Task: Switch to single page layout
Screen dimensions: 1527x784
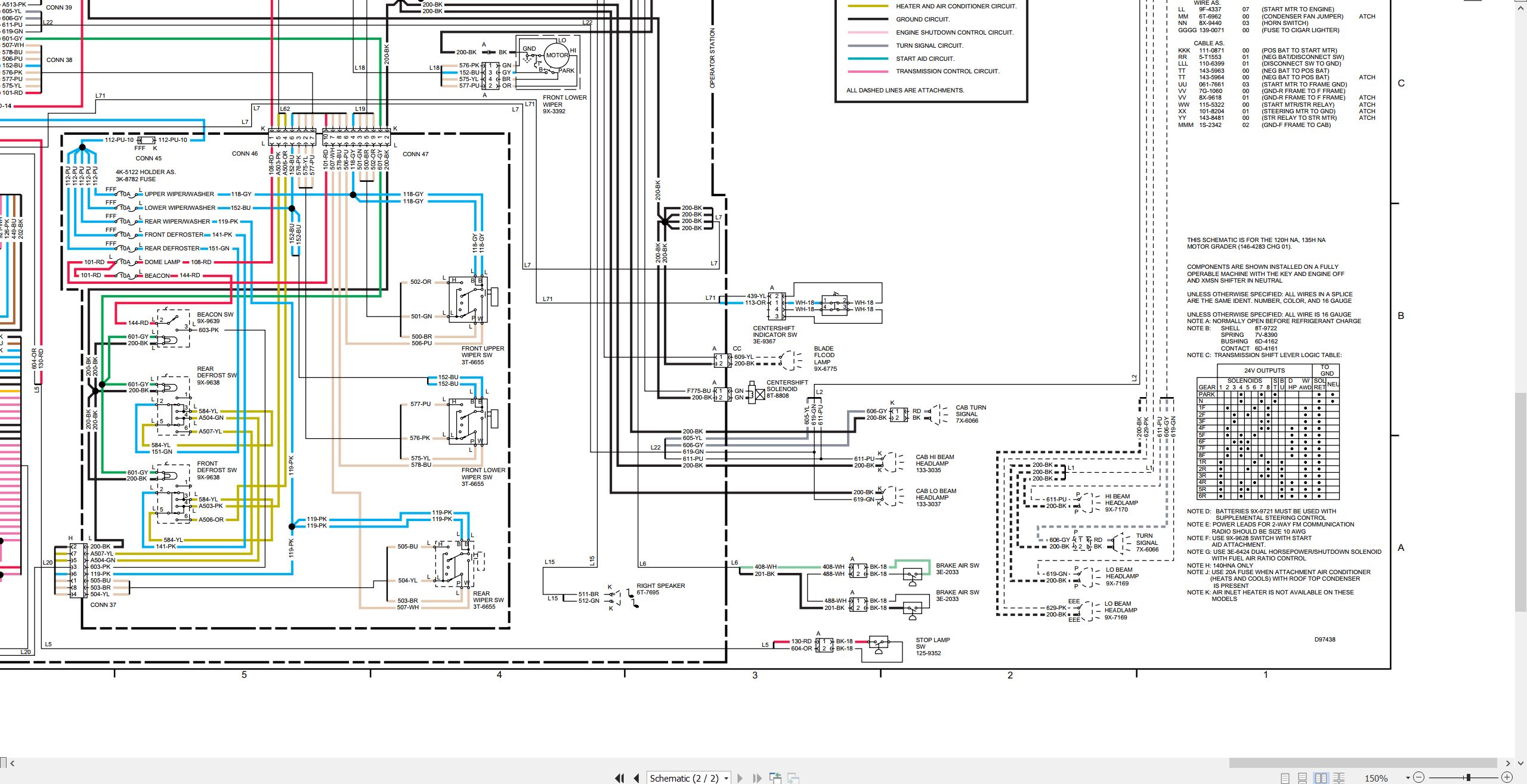Action: coord(1285,778)
